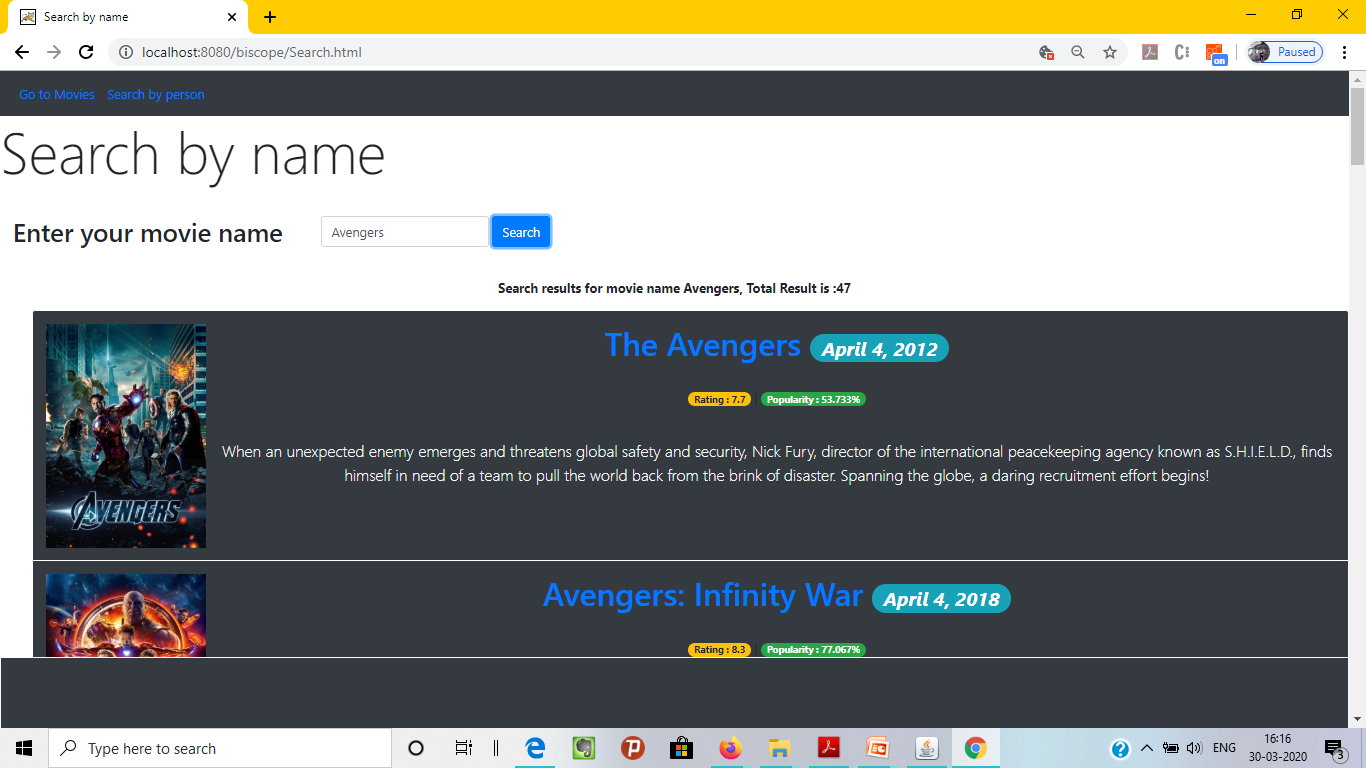Click the blue help icon in system tray
The image size is (1366, 768).
tap(1120, 748)
